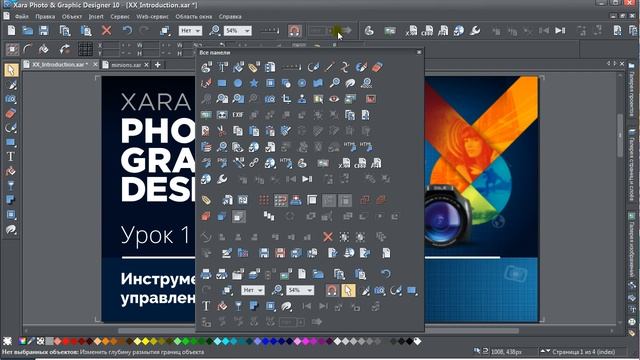This screenshot has width=640, height=360.
Task: Select the Shadow tool in left toolbar
Action: pos(11,200)
